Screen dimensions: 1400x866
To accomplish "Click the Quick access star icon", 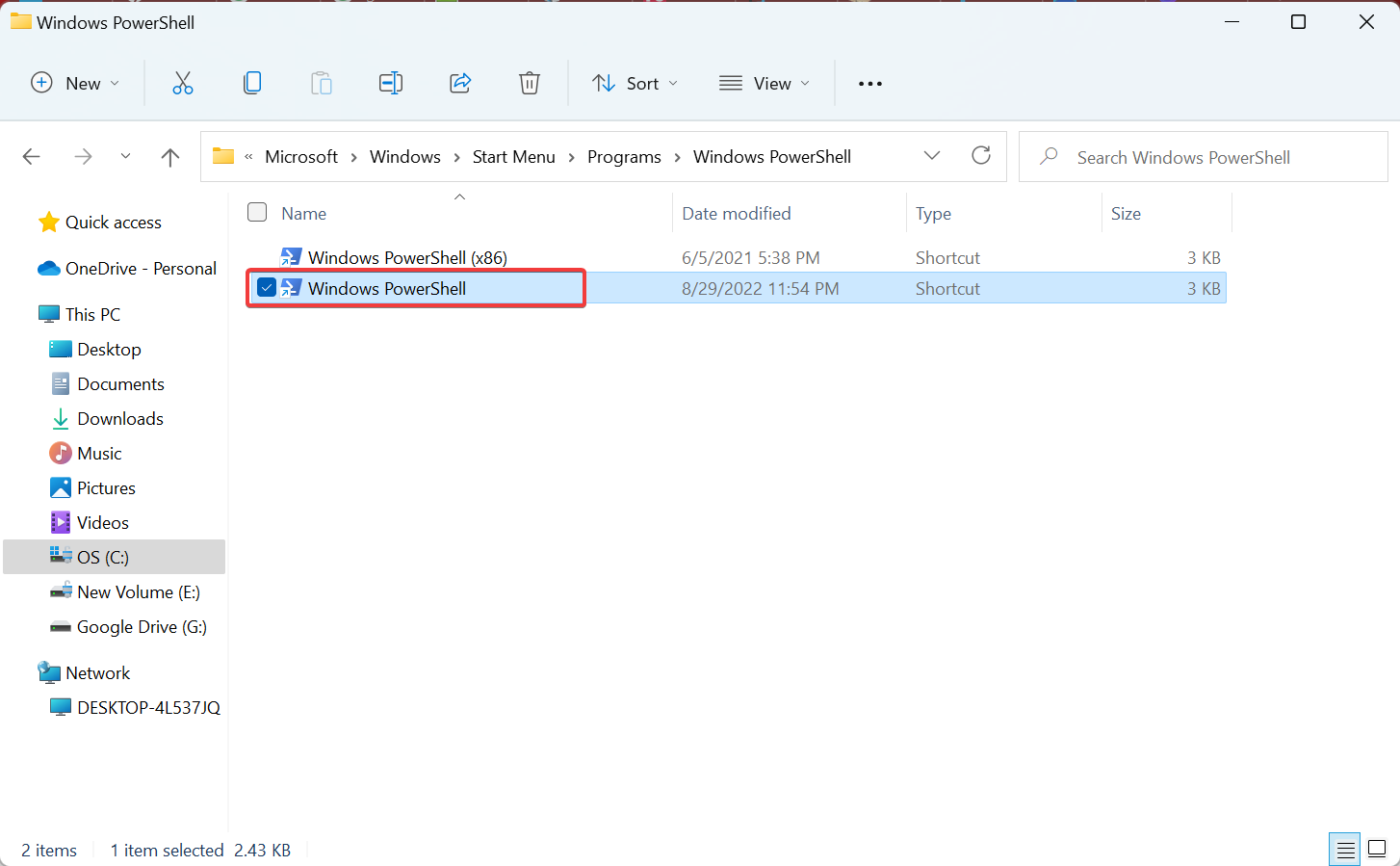I will 49,223.
